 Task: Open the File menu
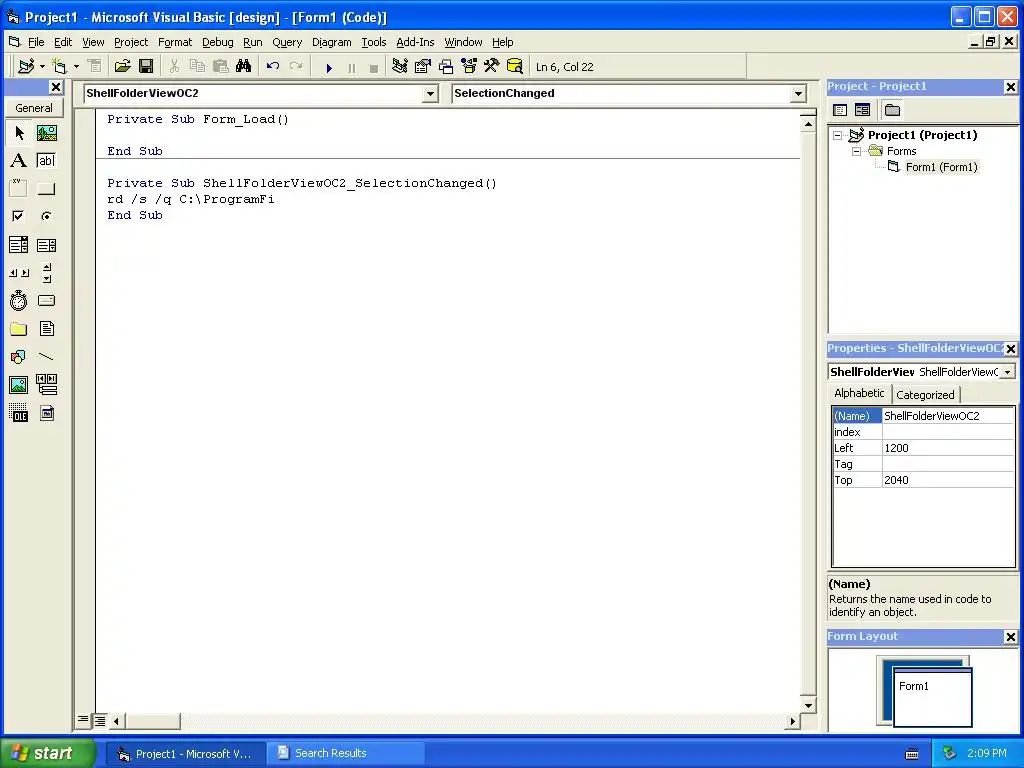(36, 42)
